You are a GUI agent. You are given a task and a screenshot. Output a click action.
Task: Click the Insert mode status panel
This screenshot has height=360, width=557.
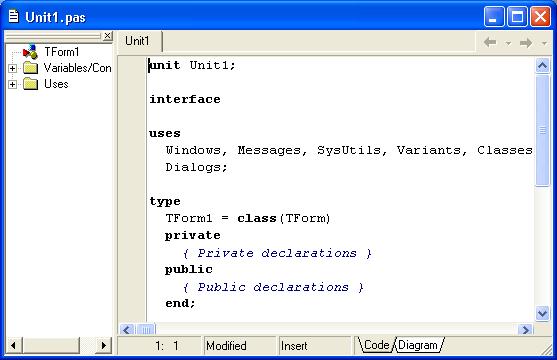314,346
